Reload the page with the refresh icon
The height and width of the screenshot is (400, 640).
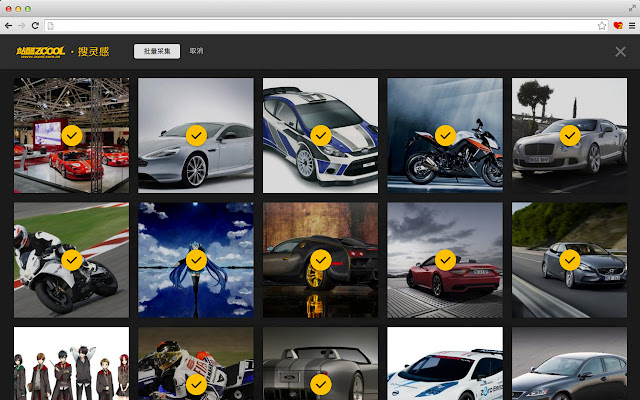[35, 26]
